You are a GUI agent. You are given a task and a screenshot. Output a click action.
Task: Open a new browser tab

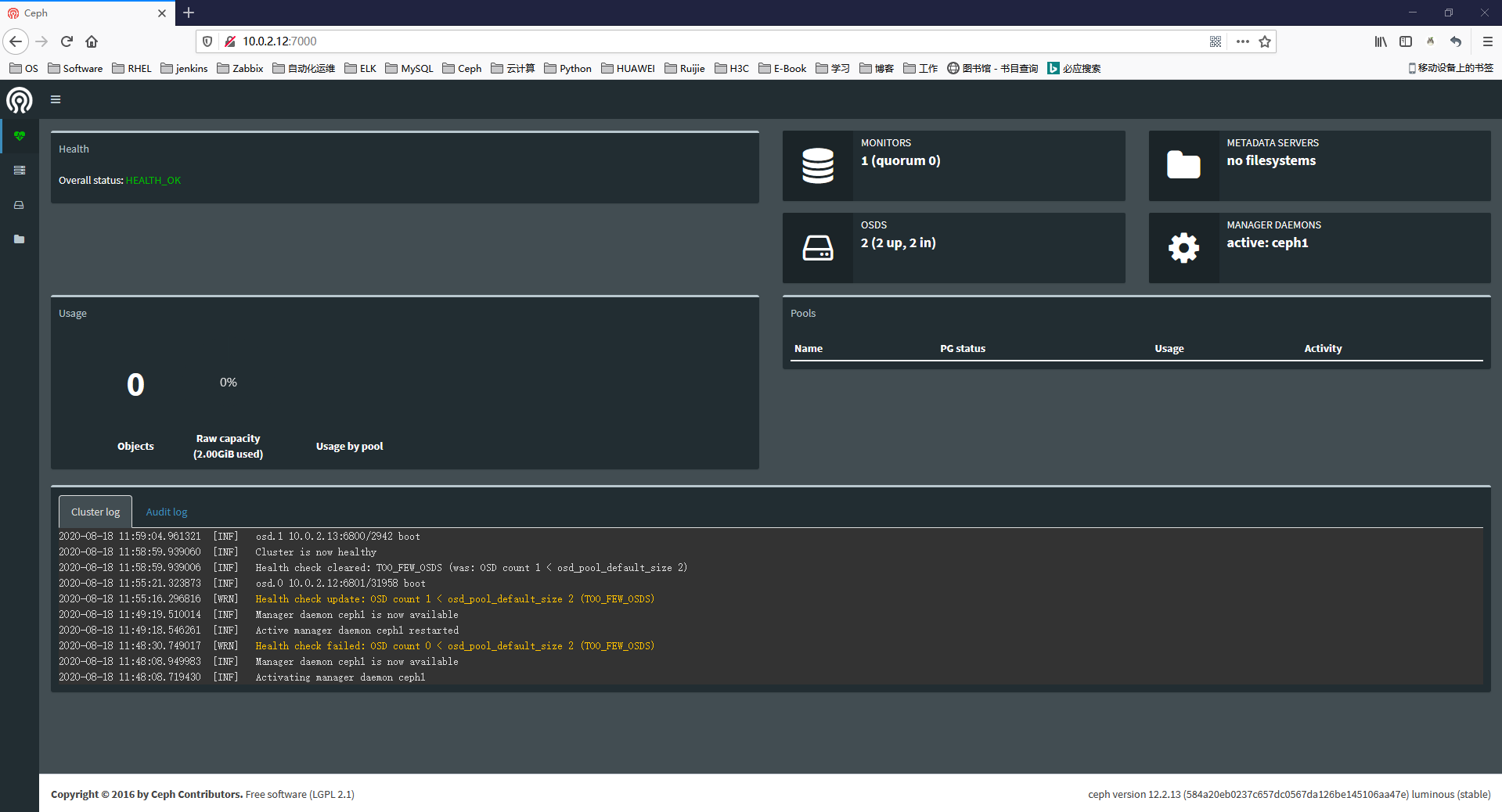coord(189,13)
